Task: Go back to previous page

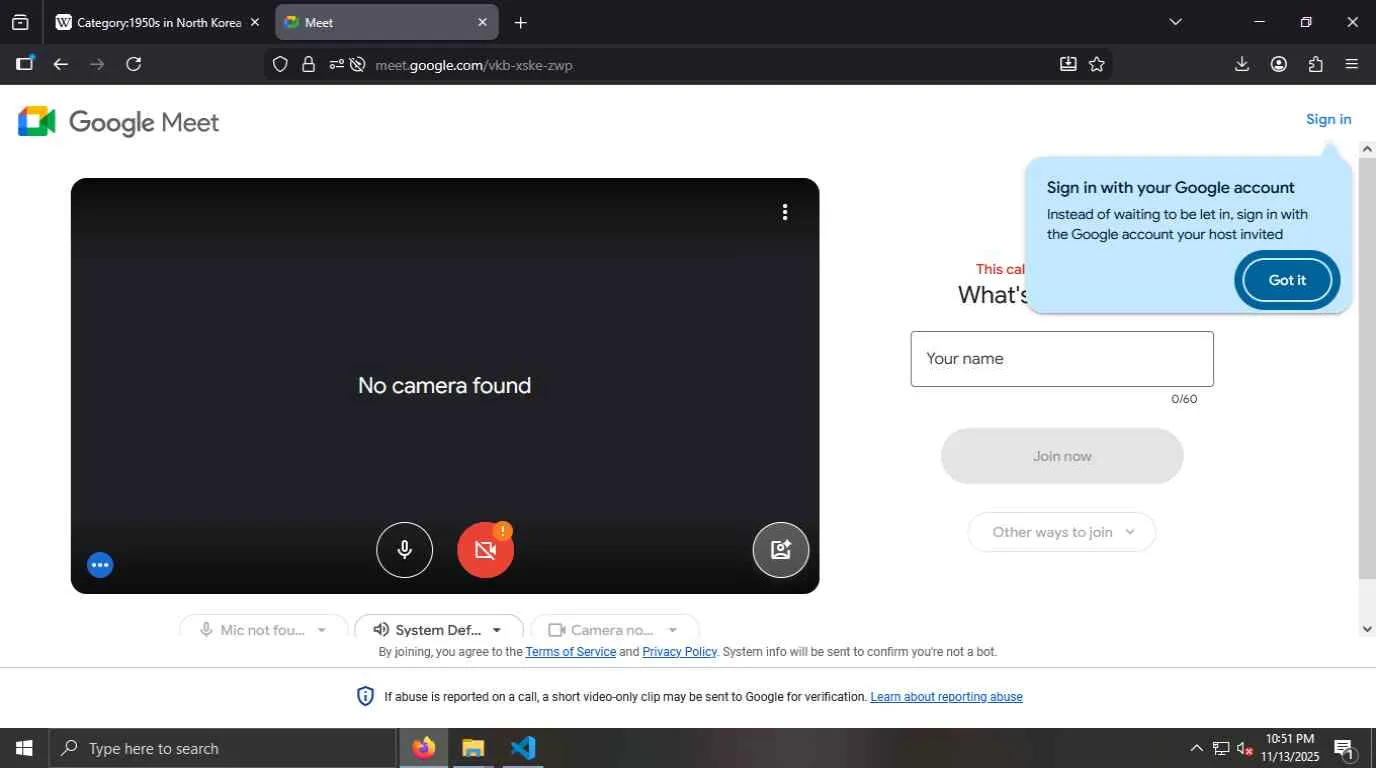Action: pos(61,64)
